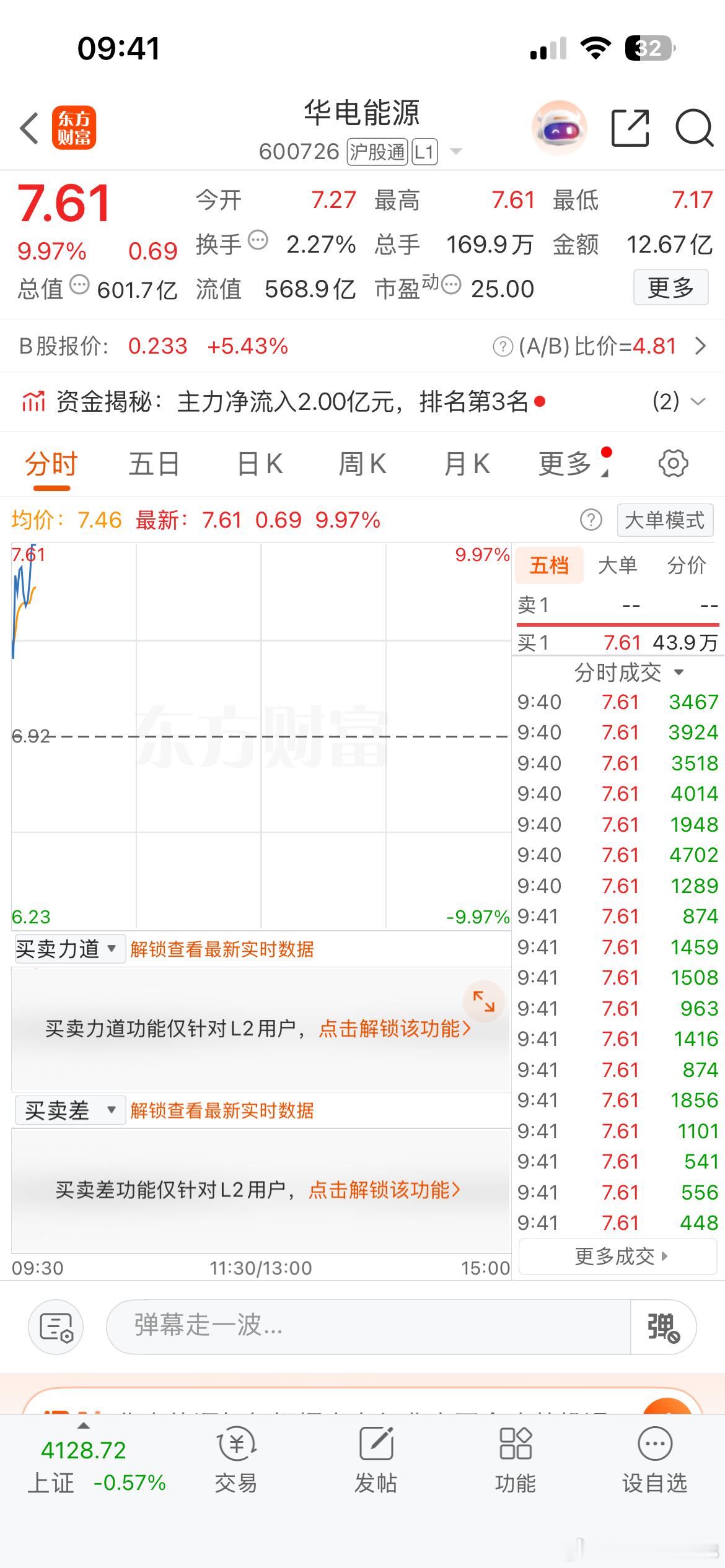Screen dimensions: 725x1568
Task: Tap the intraday price chart
Action: tap(261, 736)
